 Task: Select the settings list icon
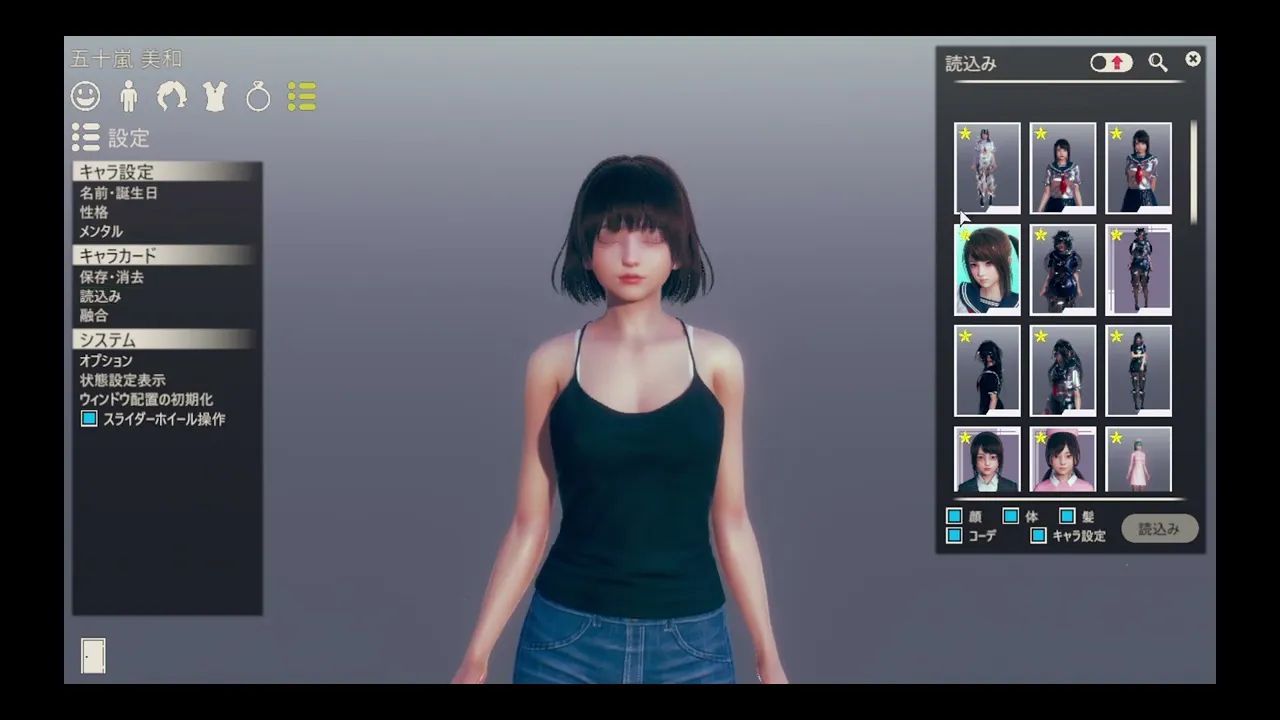coord(301,96)
